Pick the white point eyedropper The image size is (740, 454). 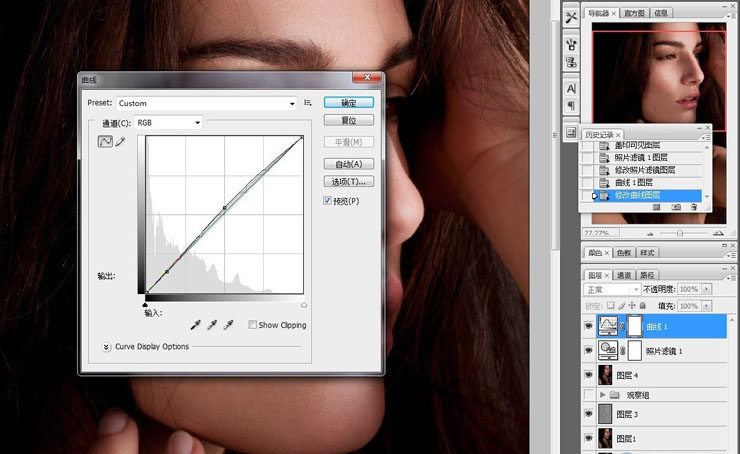click(228, 325)
